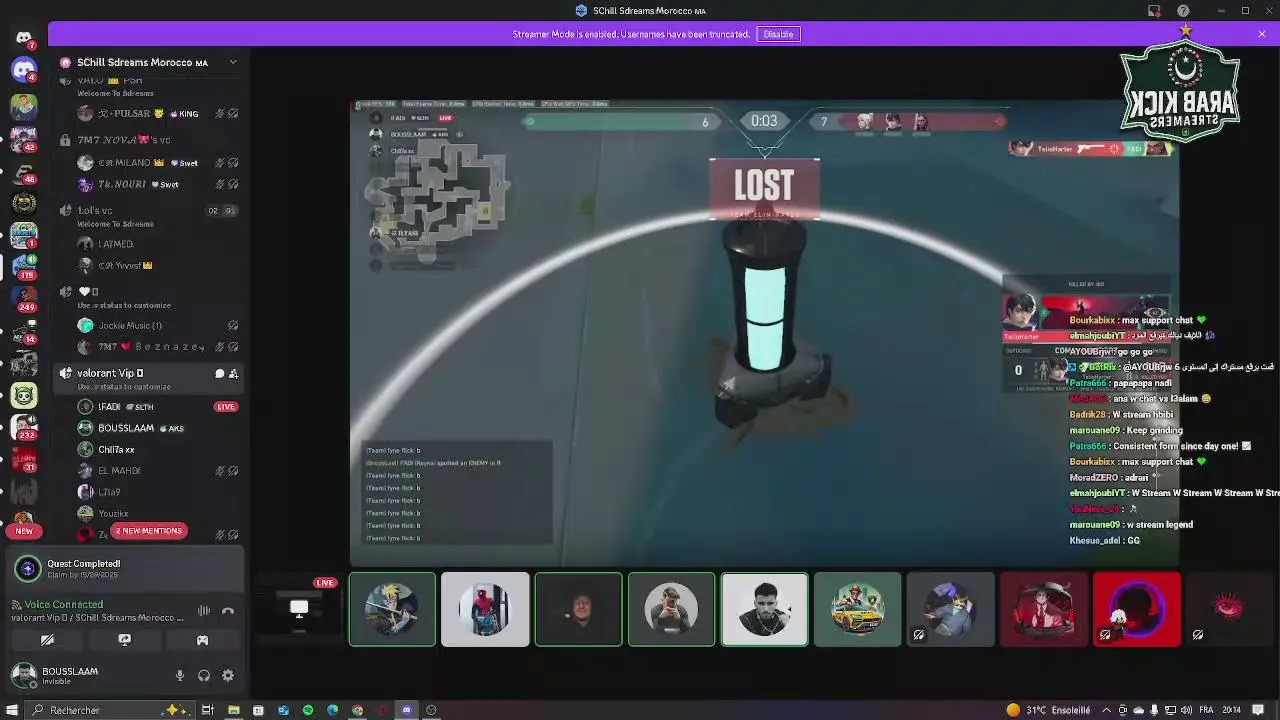
Task: Open Microsoft Edge from taskbar
Action: coord(332,710)
